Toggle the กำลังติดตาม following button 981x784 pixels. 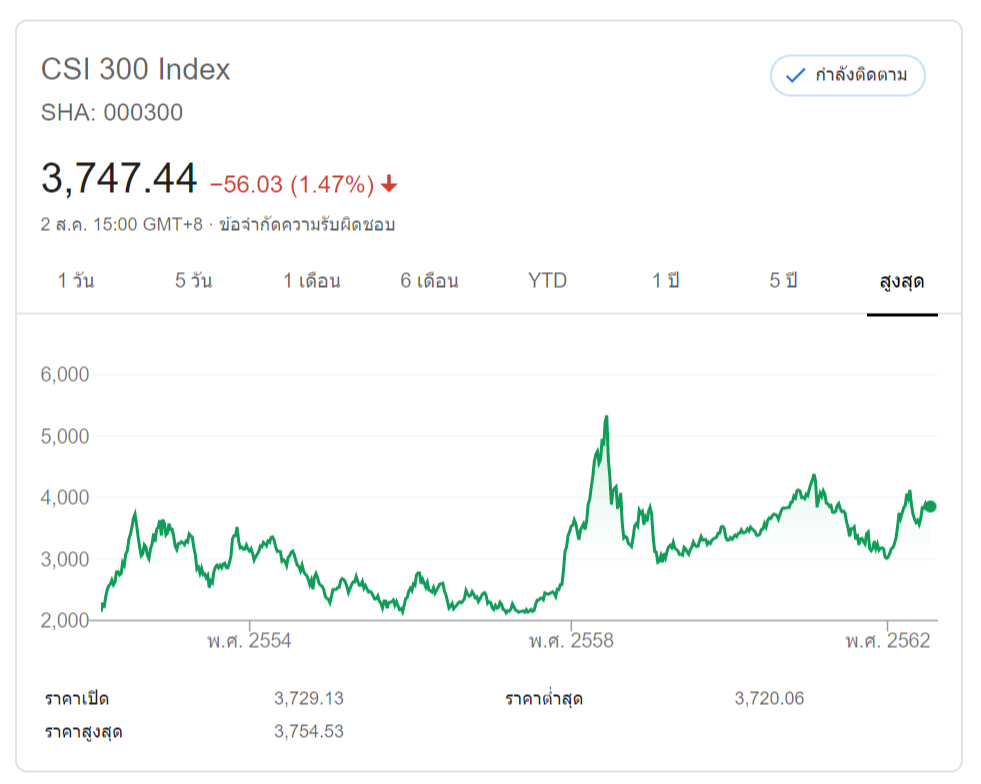(848, 76)
